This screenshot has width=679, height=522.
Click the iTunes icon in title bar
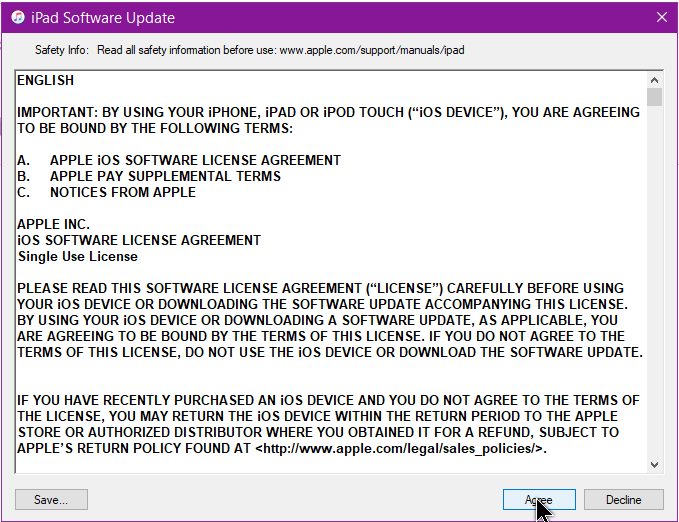pyautogui.click(x=18, y=17)
